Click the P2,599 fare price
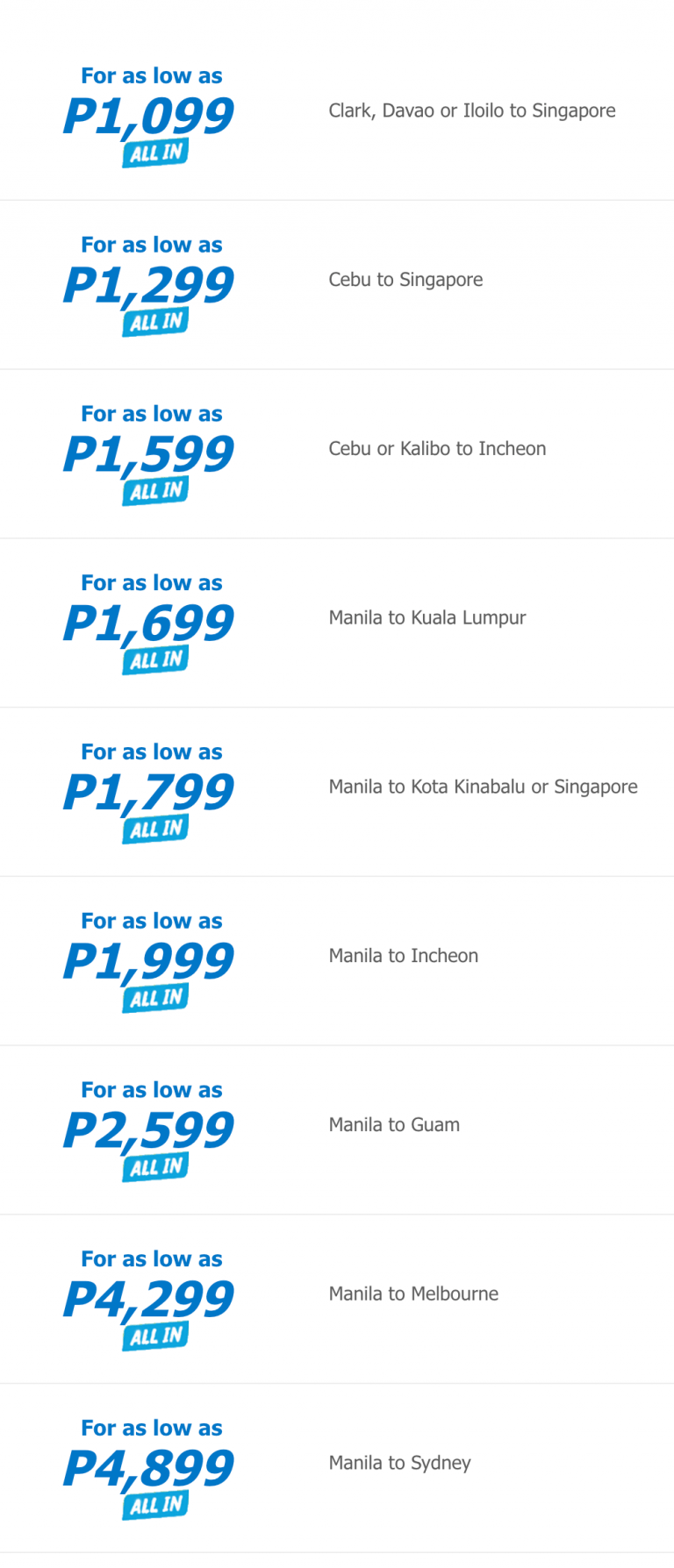 [149, 1130]
